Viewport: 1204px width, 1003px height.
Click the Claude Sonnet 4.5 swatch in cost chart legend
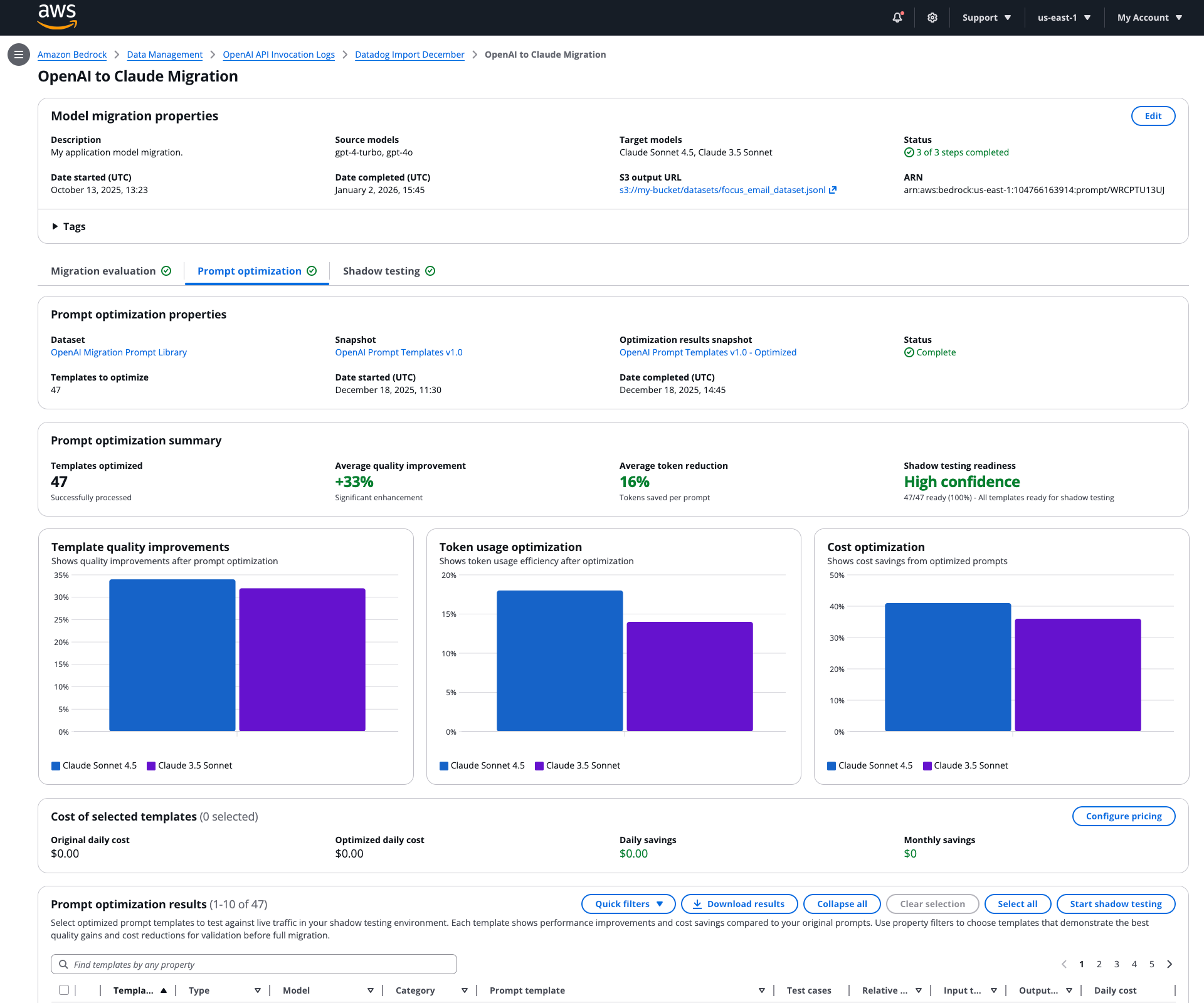[x=832, y=765]
